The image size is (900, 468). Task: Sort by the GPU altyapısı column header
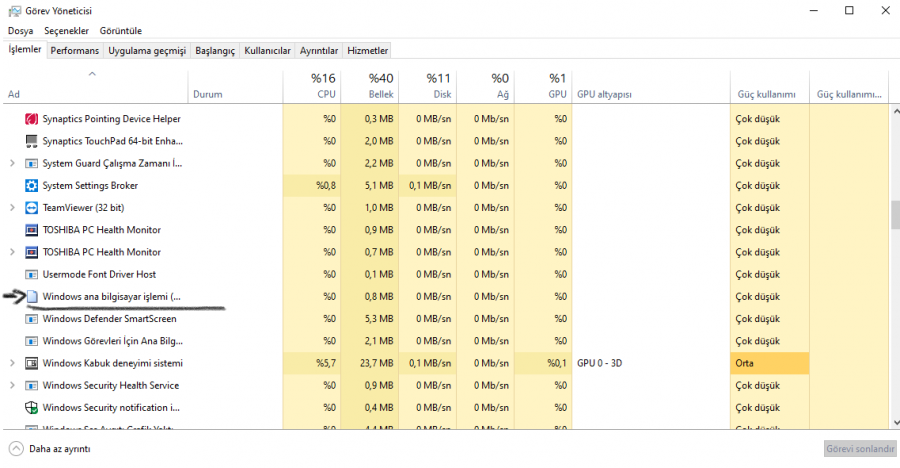pos(651,87)
